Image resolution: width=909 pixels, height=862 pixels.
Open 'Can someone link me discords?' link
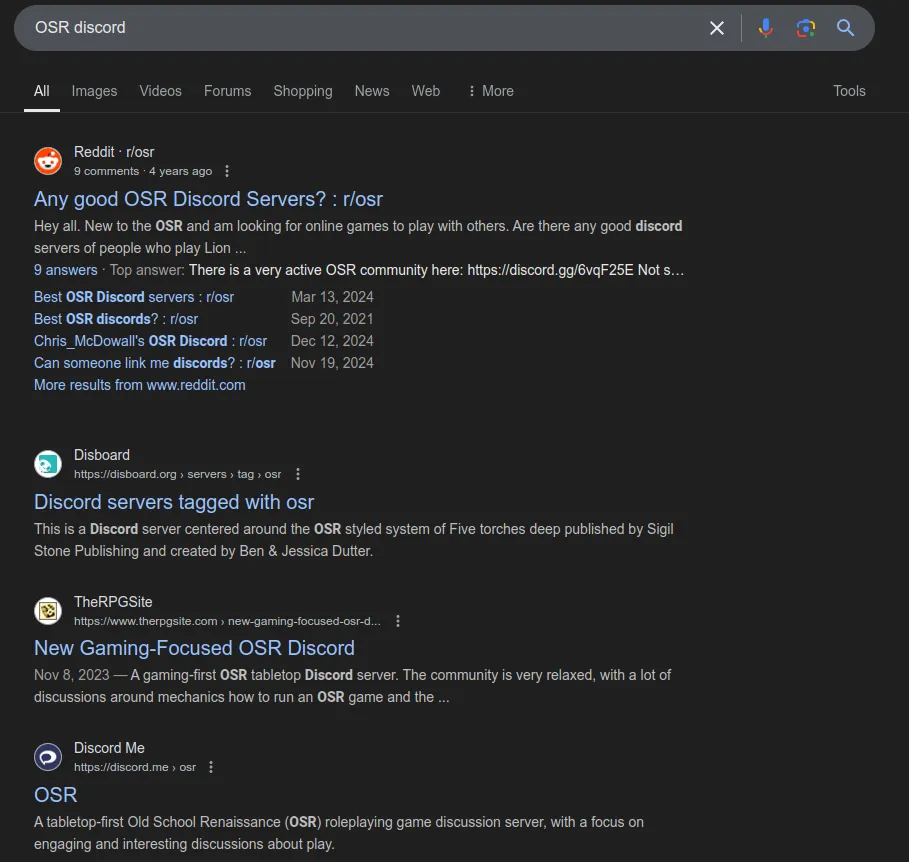pos(155,363)
